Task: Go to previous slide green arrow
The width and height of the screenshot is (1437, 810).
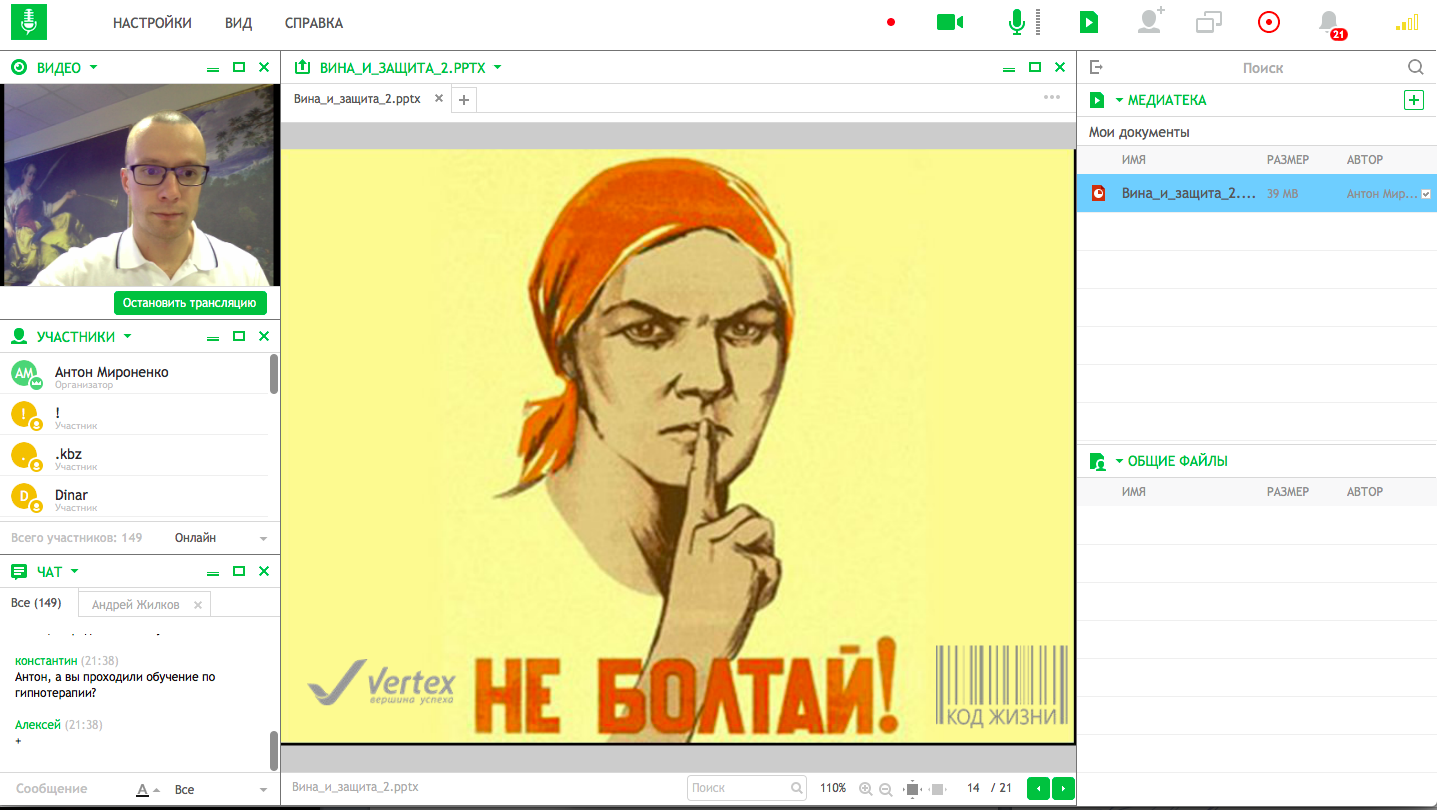Action: pyautogui.click(x=1039, y=788)
